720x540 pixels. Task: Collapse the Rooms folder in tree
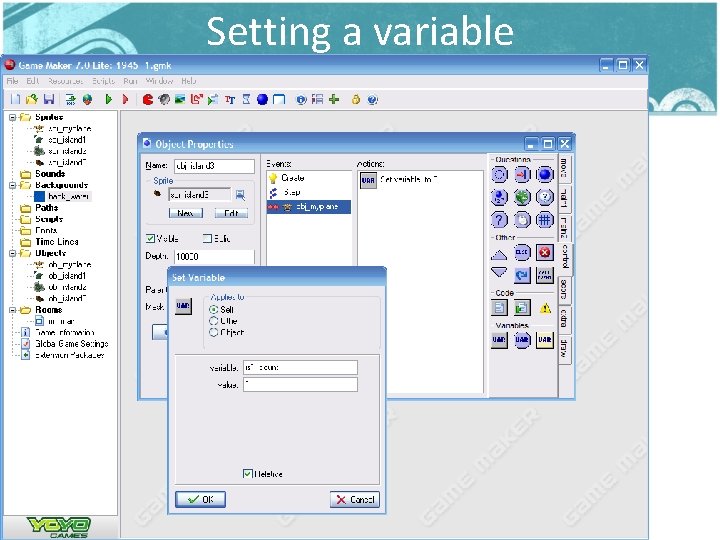click(13, 310)
